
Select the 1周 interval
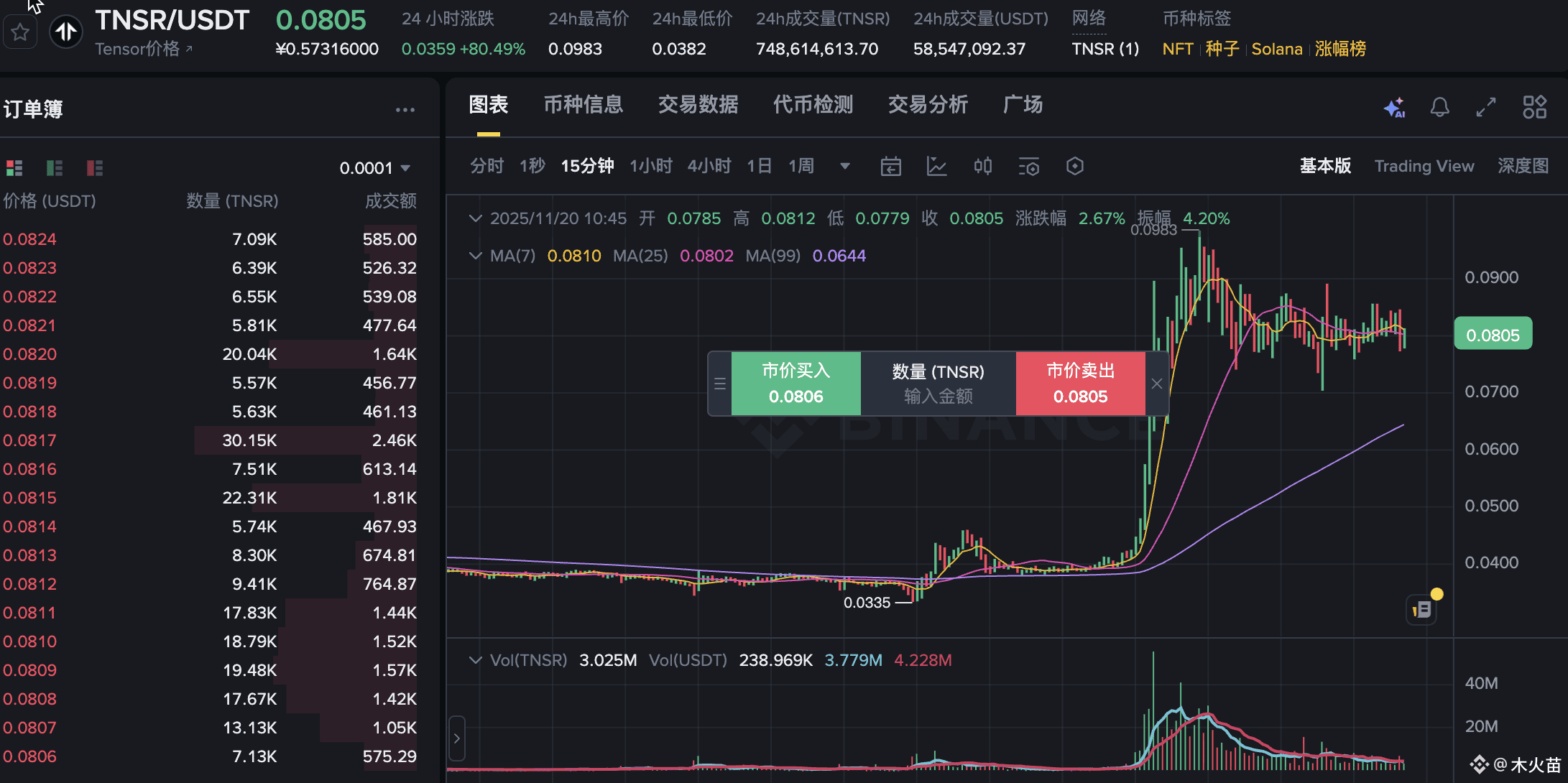[801, 167]
